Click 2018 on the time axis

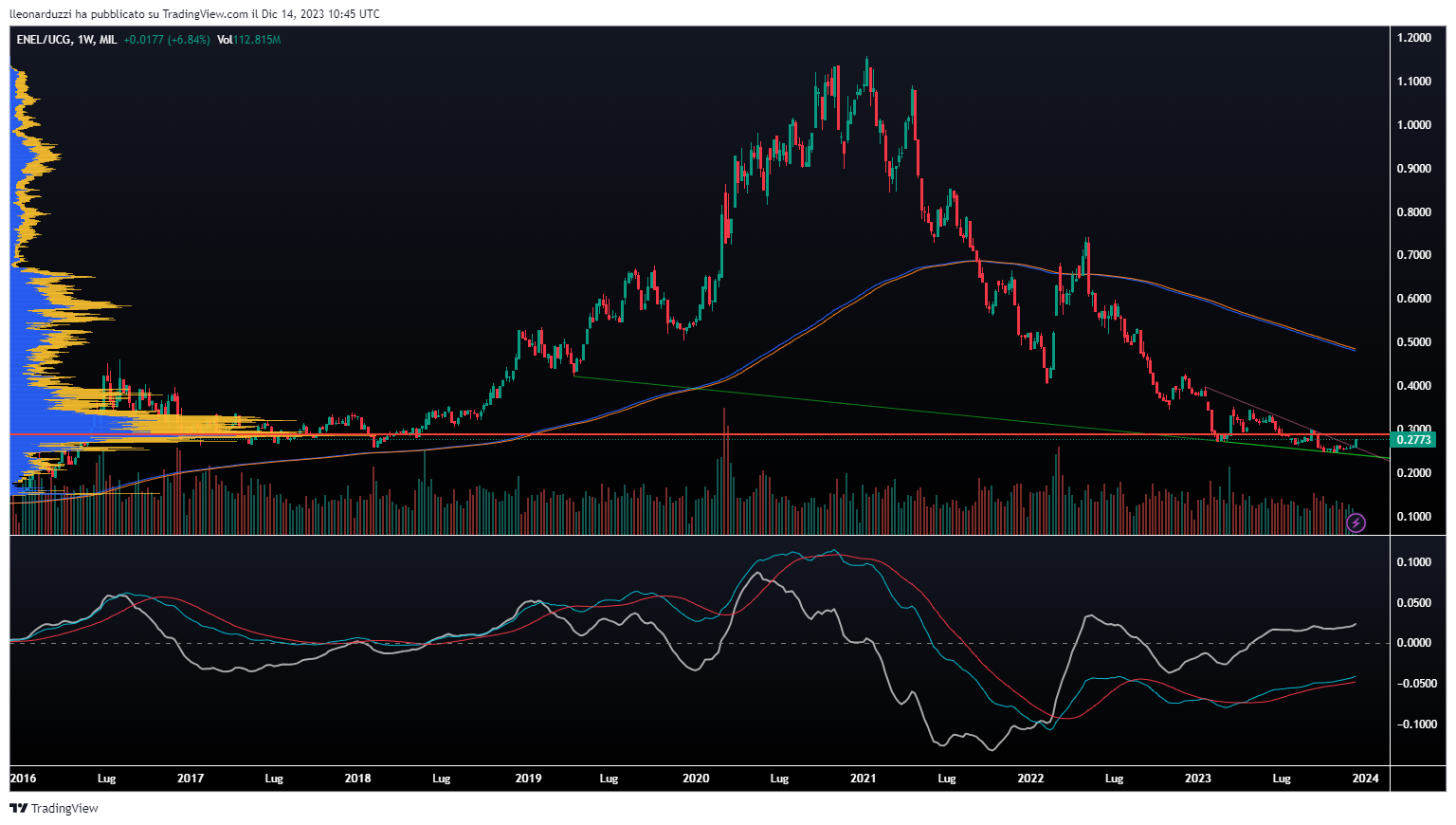[x=357, y=779]
